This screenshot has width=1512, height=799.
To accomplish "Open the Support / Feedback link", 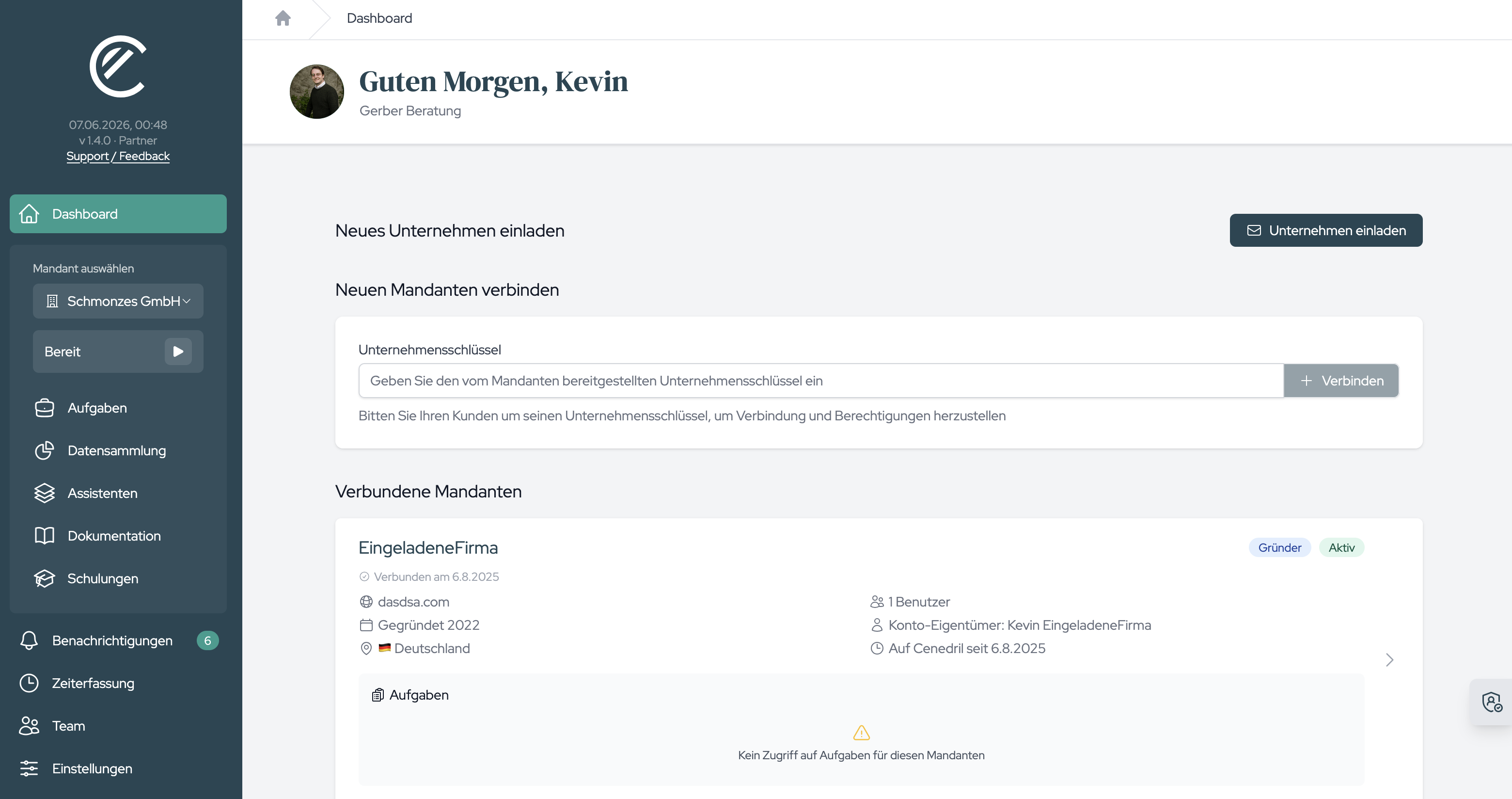I will pos(118,156).
